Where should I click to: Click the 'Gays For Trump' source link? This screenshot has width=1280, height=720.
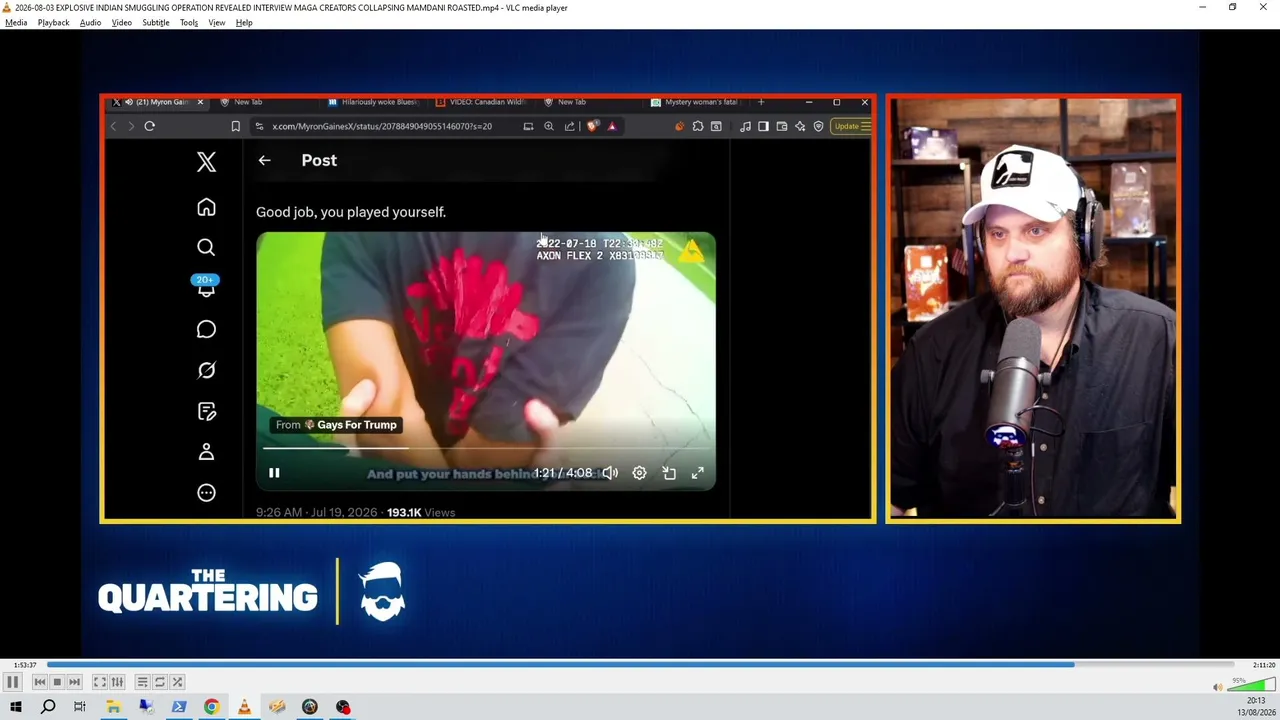tap(337, 425)
